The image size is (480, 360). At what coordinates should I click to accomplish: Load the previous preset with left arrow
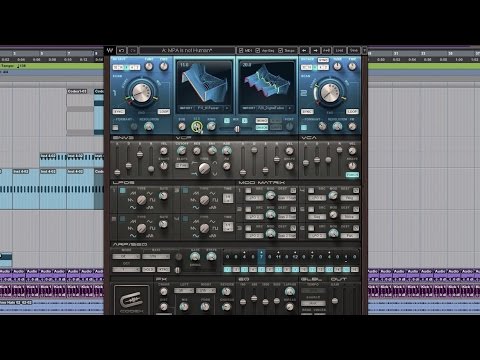tap(304, 50)
